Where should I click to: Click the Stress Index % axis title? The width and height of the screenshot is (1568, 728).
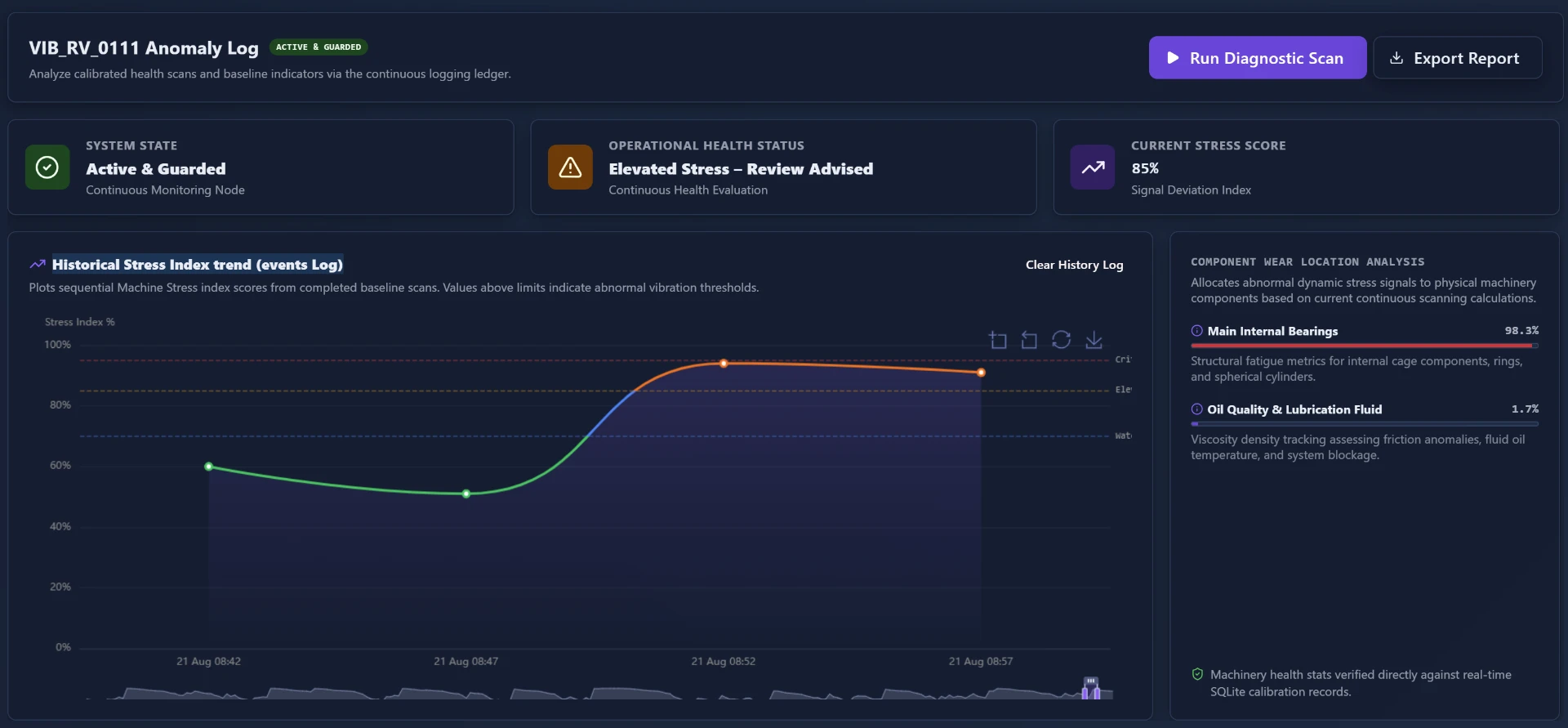[x=80, y=322]
